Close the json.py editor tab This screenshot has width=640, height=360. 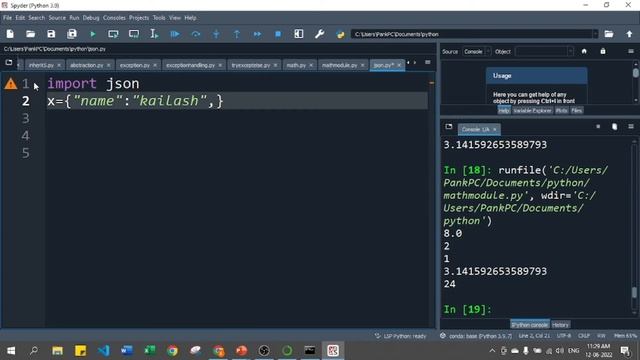[399, 65]
